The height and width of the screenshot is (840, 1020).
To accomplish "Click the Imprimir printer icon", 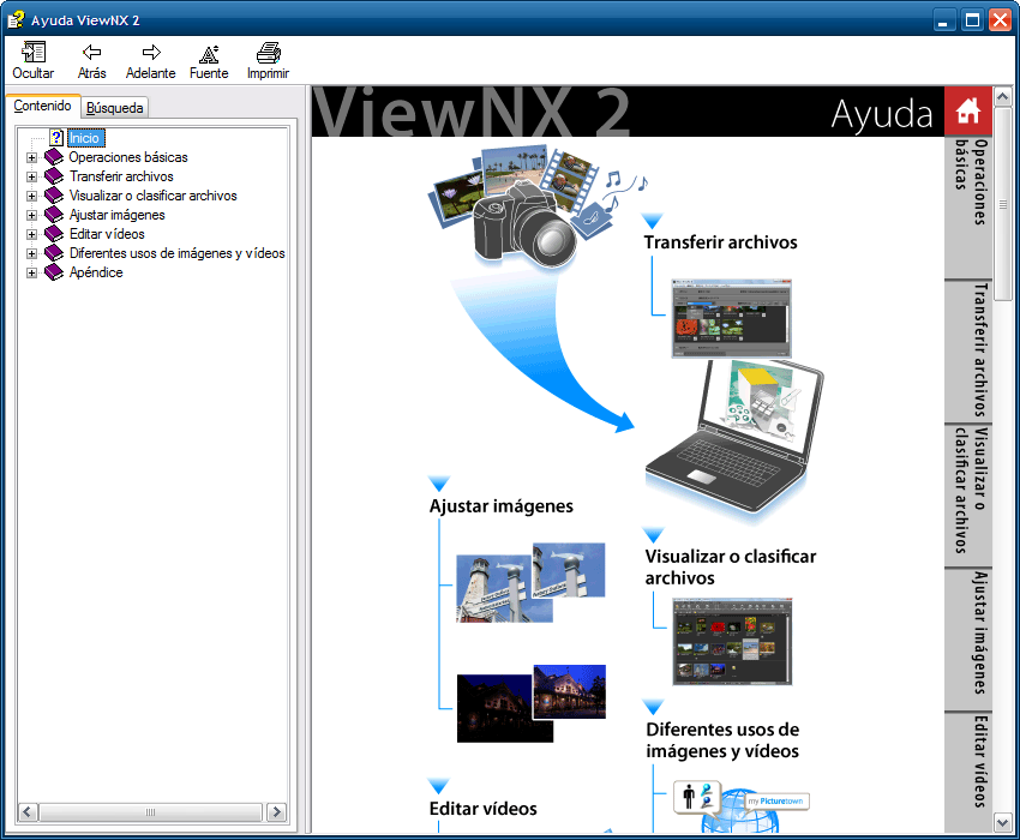I will point(268,52).
